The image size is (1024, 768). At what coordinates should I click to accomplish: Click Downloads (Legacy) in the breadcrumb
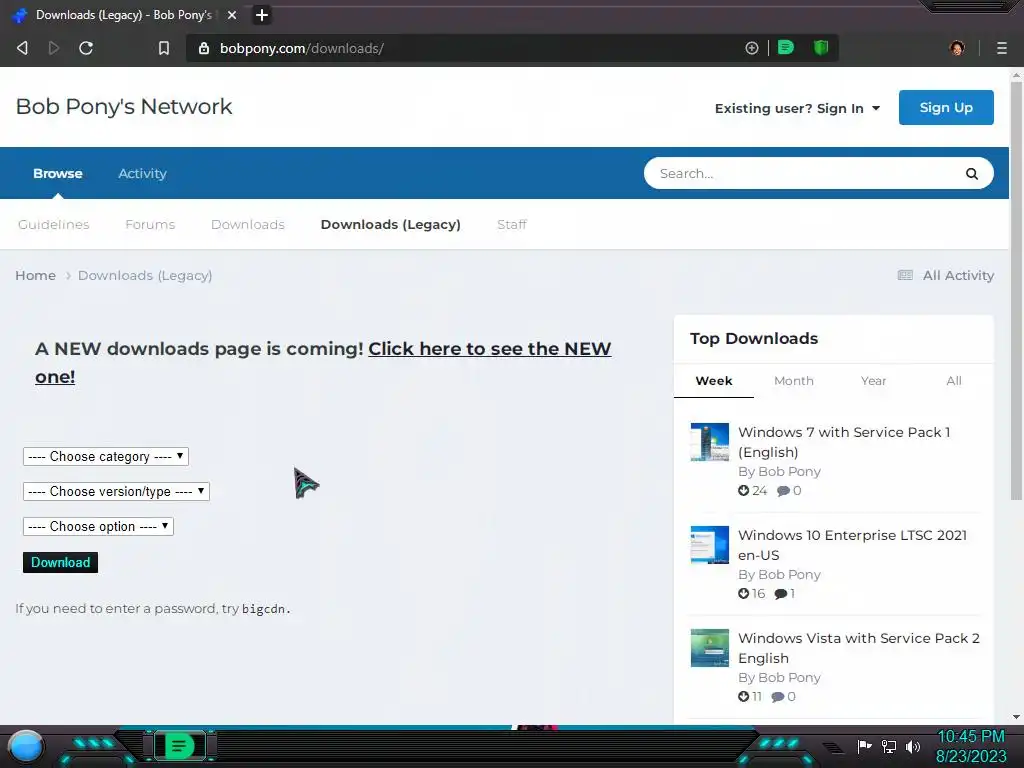pyautogui.click(x=145, y=276)
